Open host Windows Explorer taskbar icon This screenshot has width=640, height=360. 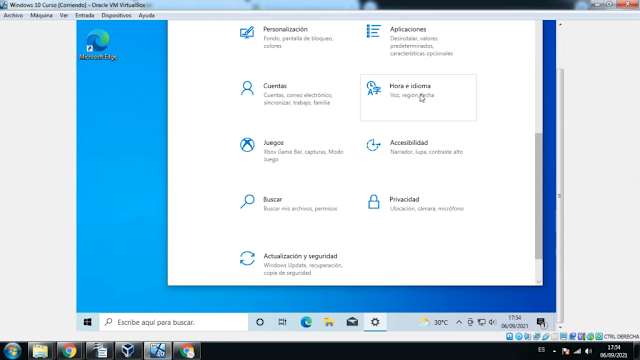(x=40, y=351)
